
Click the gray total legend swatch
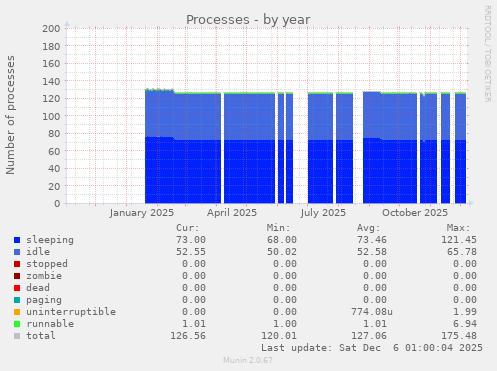[x=17, y=336]
